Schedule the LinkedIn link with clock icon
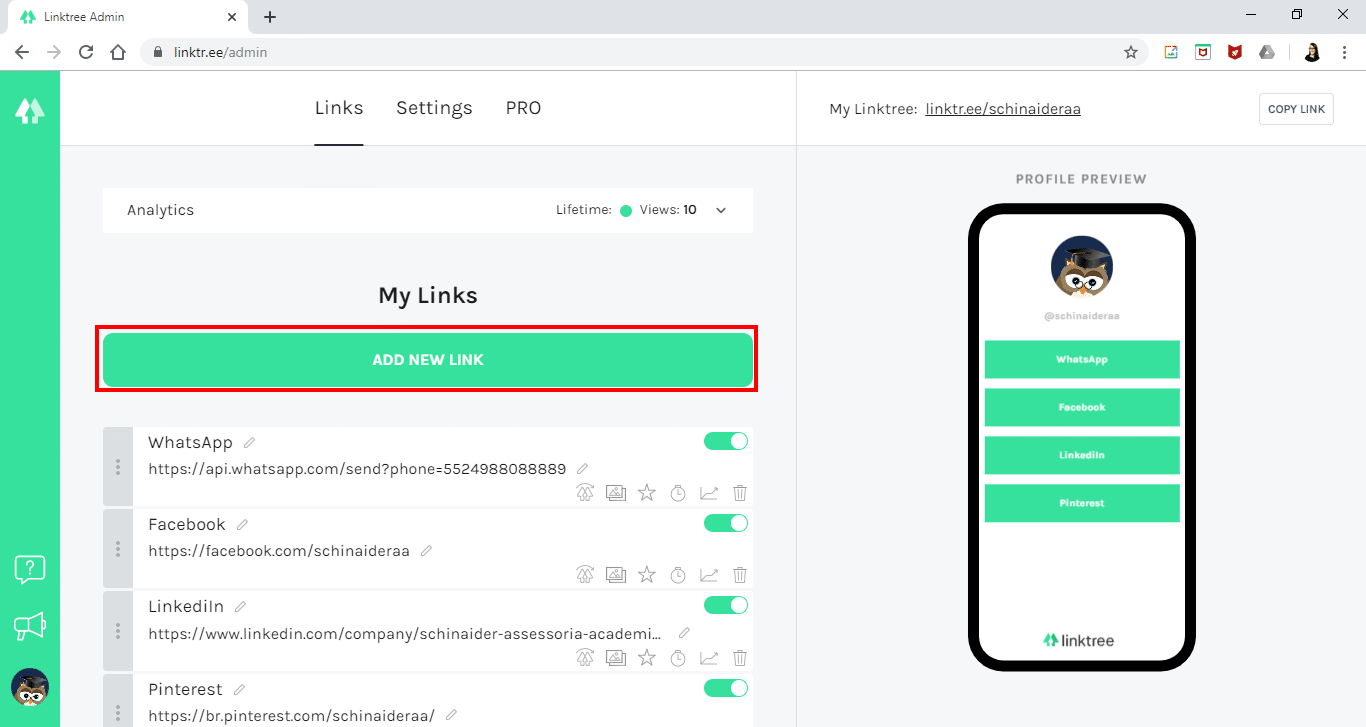Image resolution: width=1366 pixels, height=727 pixels. click(678, 657)
